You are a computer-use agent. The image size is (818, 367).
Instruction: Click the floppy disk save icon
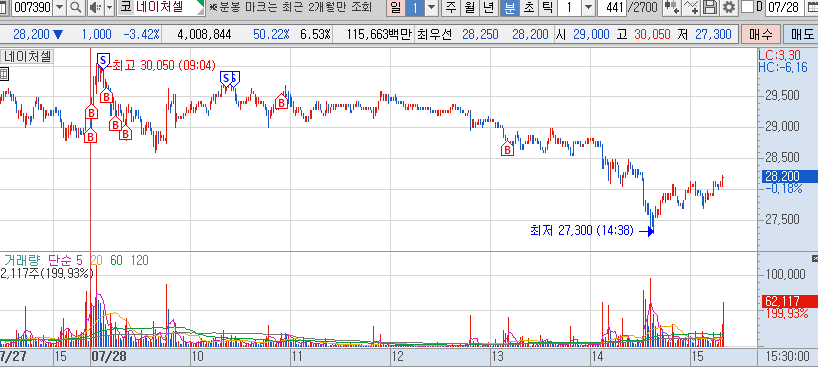[x=710, y=7]
